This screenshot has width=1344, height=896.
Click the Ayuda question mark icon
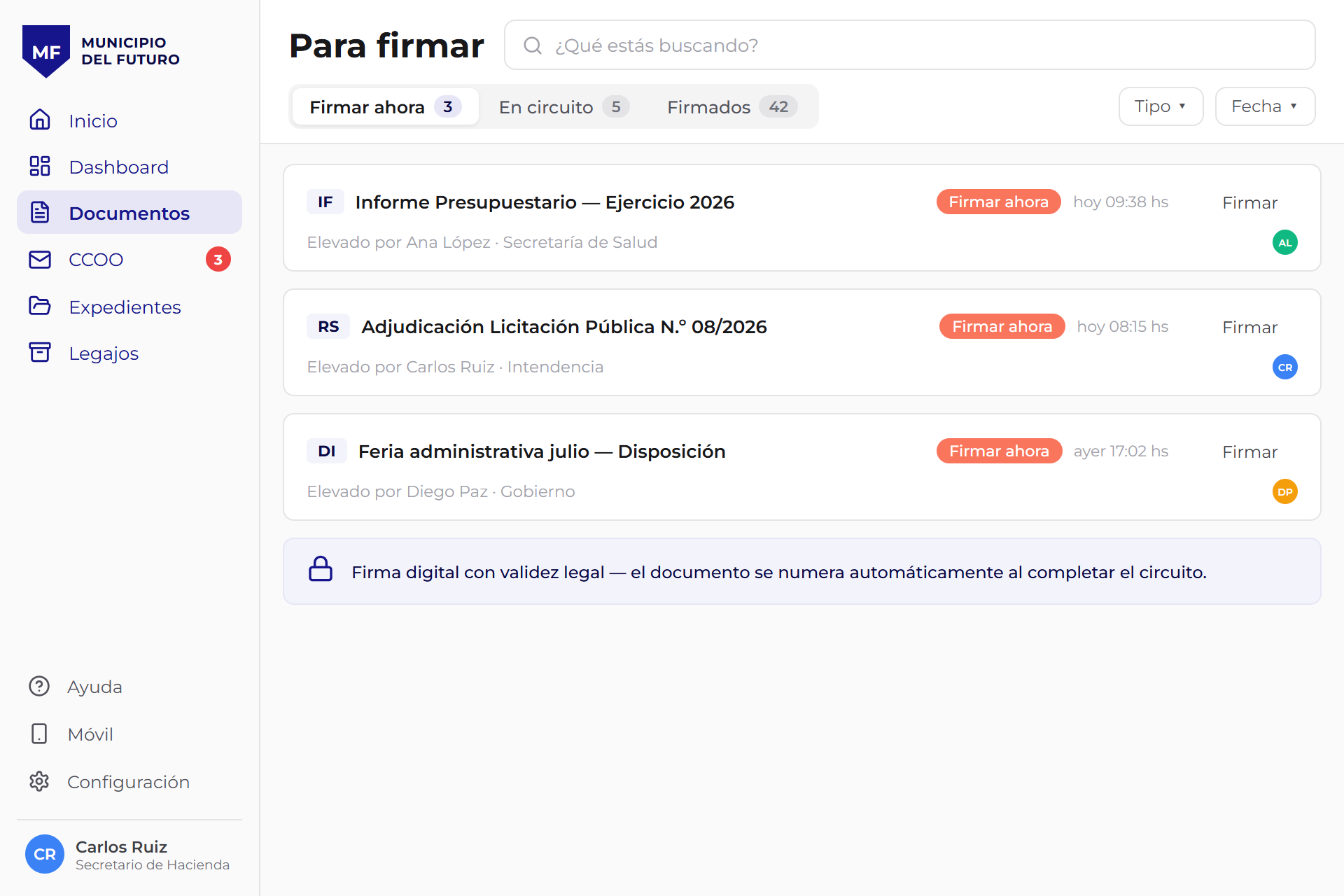pos(39,686)
